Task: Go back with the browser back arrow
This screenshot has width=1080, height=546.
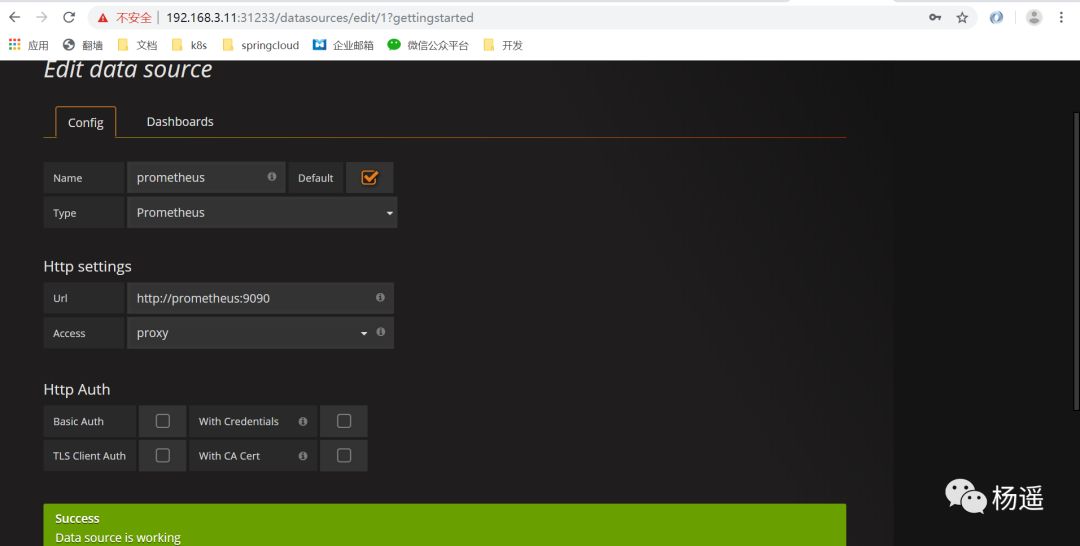Action: click(x=14, y=17)
